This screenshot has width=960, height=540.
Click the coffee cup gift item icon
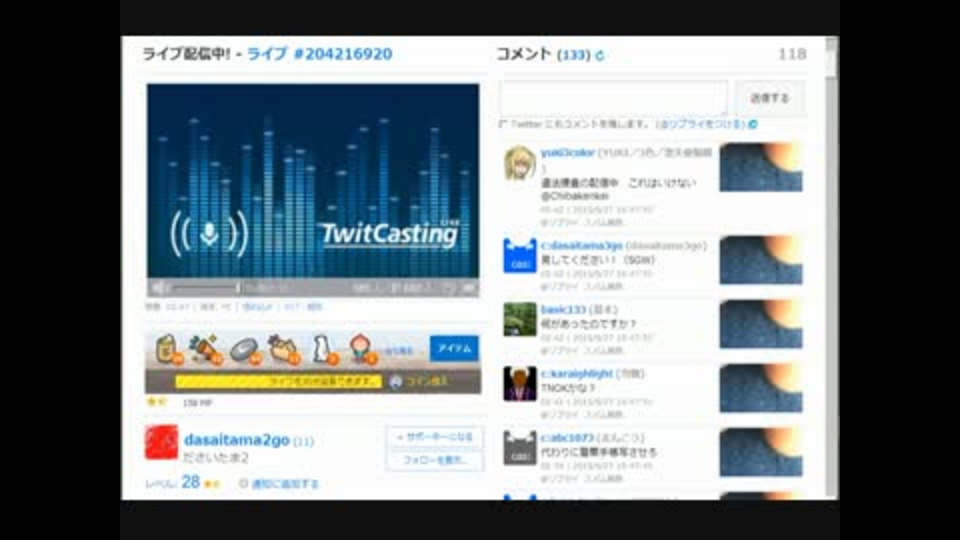[x=168, y=350]
